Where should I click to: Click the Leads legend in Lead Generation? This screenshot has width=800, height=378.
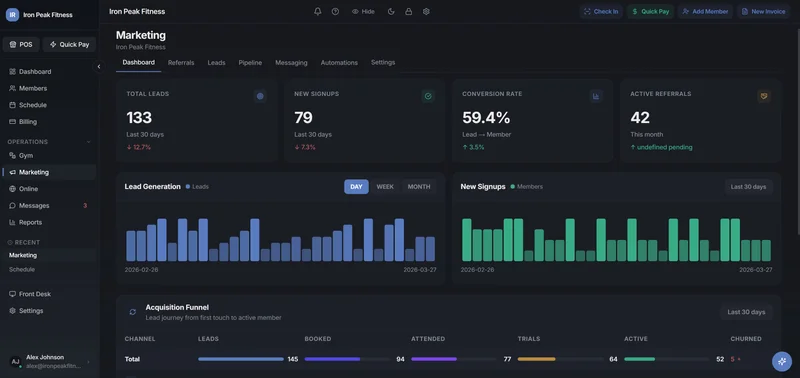click(x=197, y=187)
